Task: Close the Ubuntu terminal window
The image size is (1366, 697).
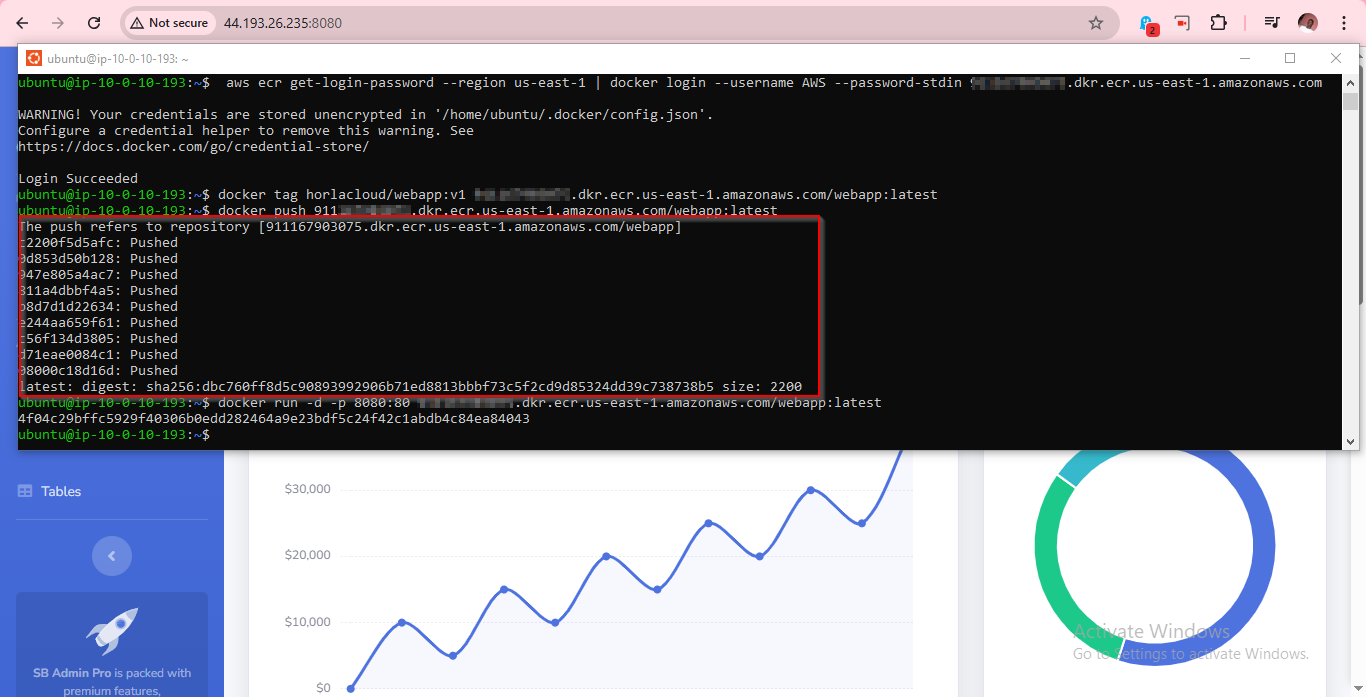Action: pyautogui.click(x=1336, y=58)
